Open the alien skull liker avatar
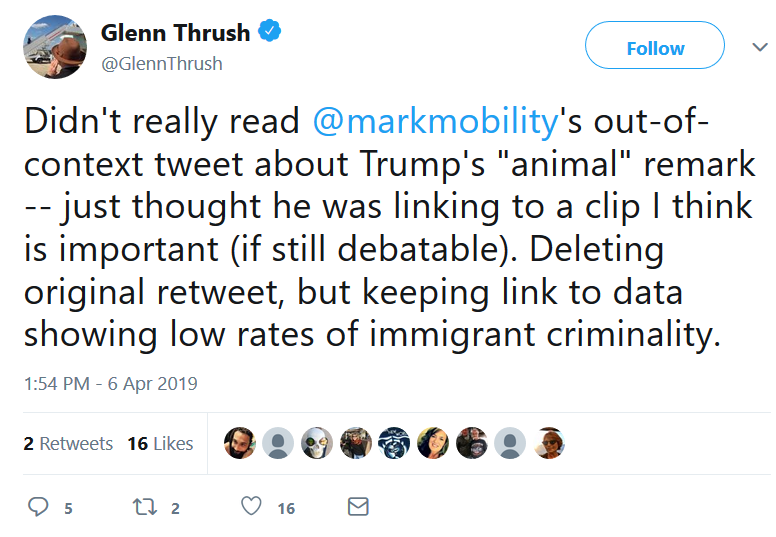The image size is (776, 537). coord(317,443)
